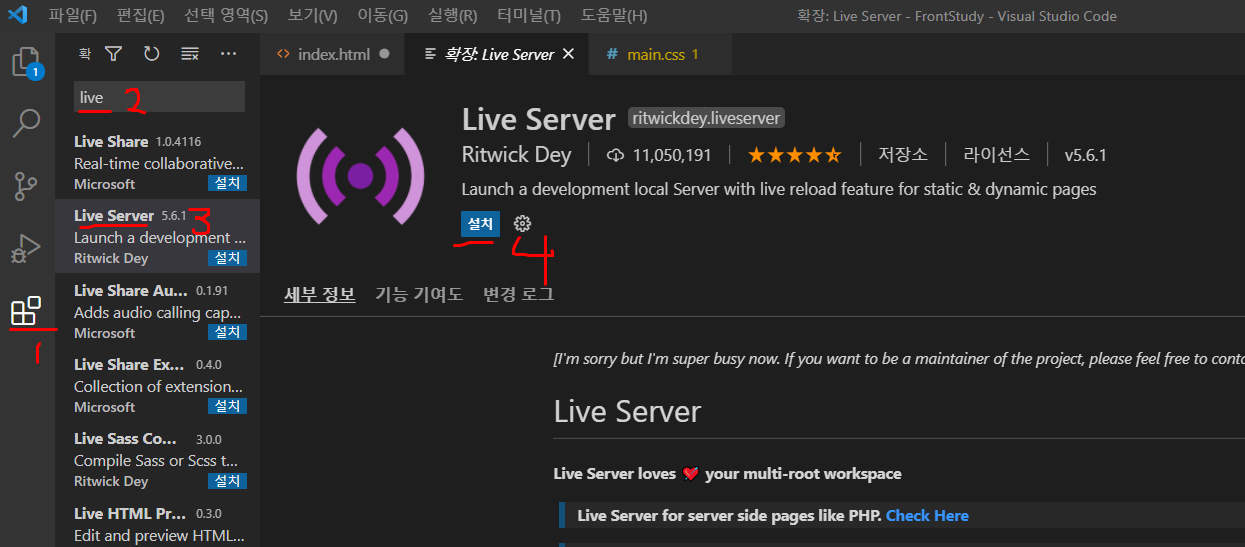1245x547 pixels.
Task: Select Live Share Extension Pack row
Action: [157, 385]
